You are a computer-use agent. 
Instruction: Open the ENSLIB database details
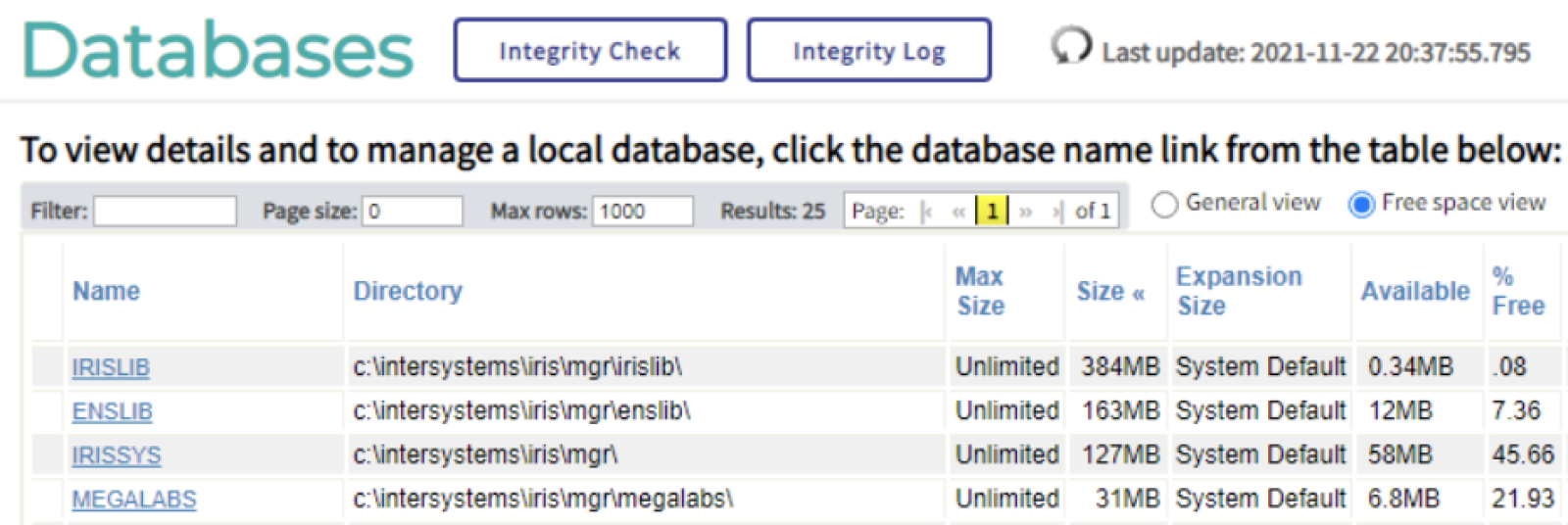112,411
